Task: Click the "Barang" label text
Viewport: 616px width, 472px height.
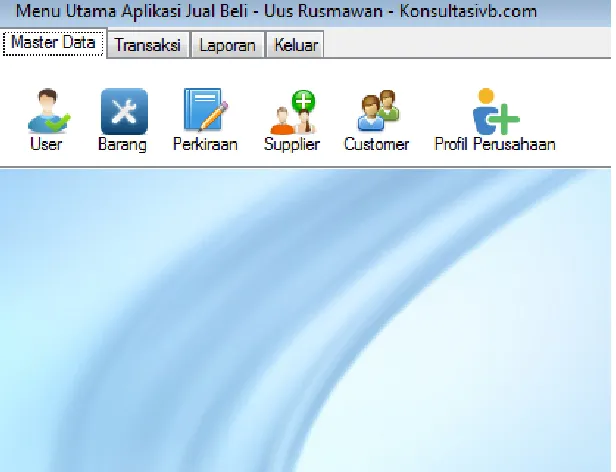Action: click(x=123, y=145)
